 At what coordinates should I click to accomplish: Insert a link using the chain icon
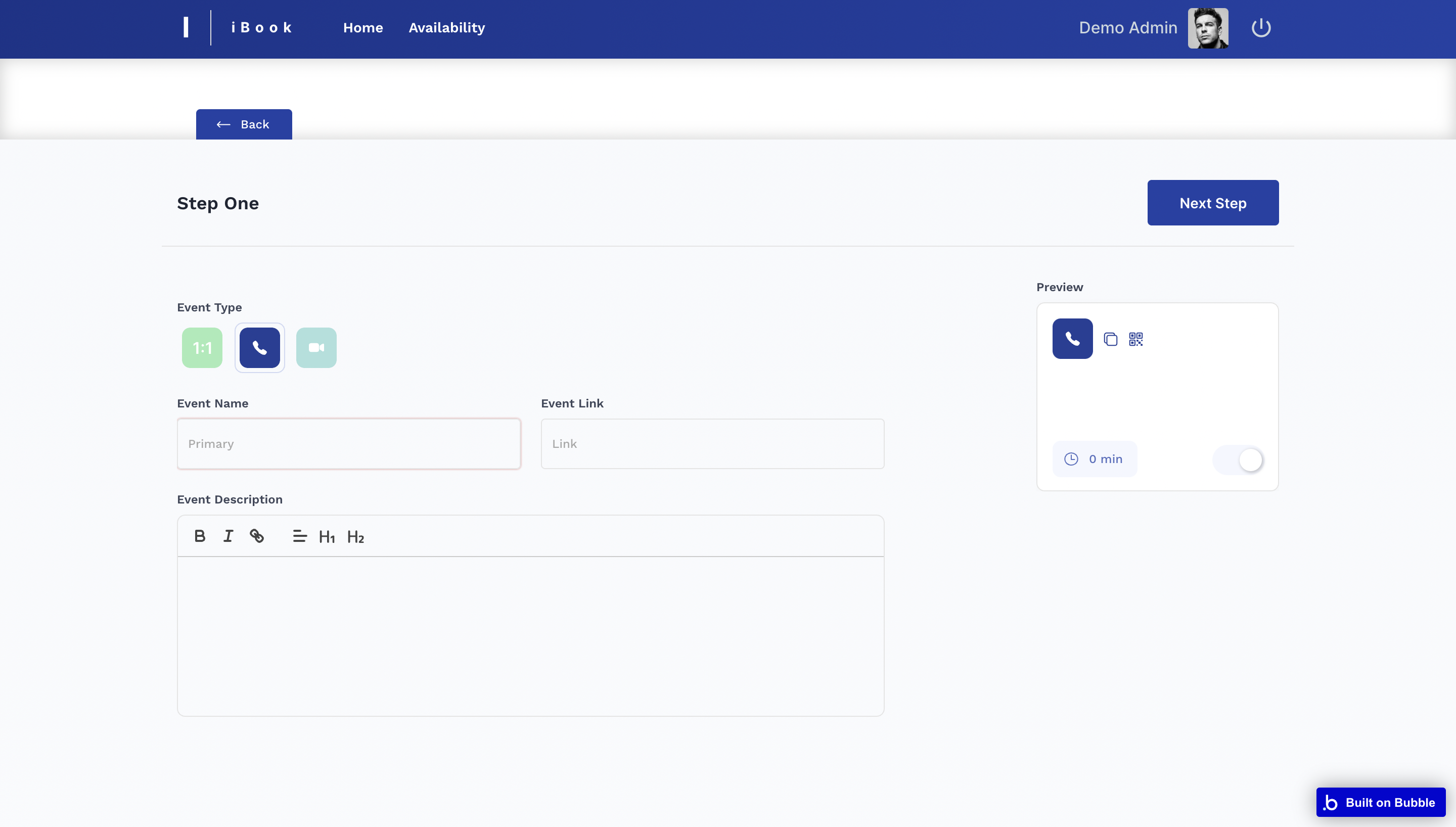coord(257,536)
